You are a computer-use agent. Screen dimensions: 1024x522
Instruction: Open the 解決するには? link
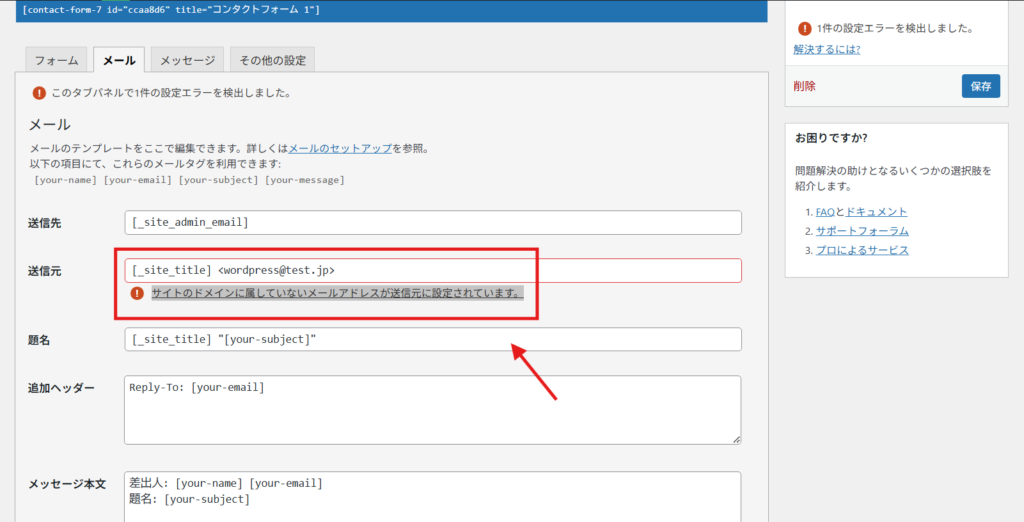pyautogui.click(x=827, y=49)
